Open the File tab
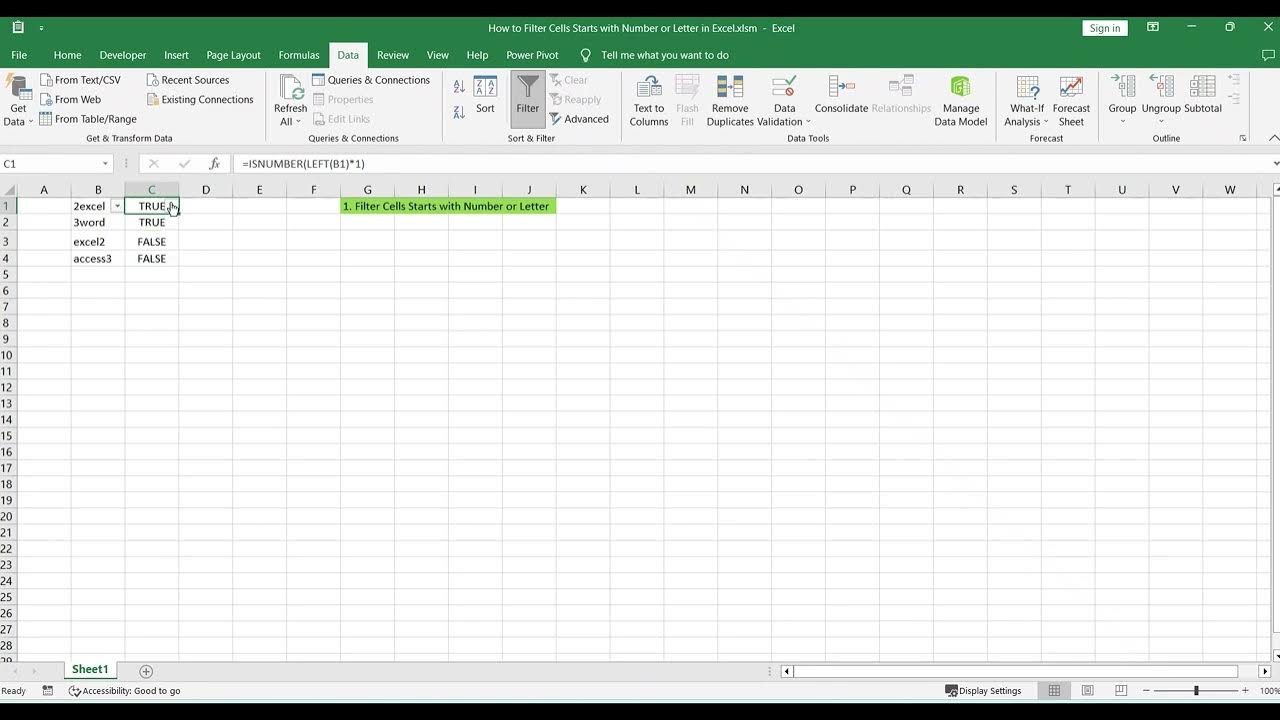 point(19,56)
